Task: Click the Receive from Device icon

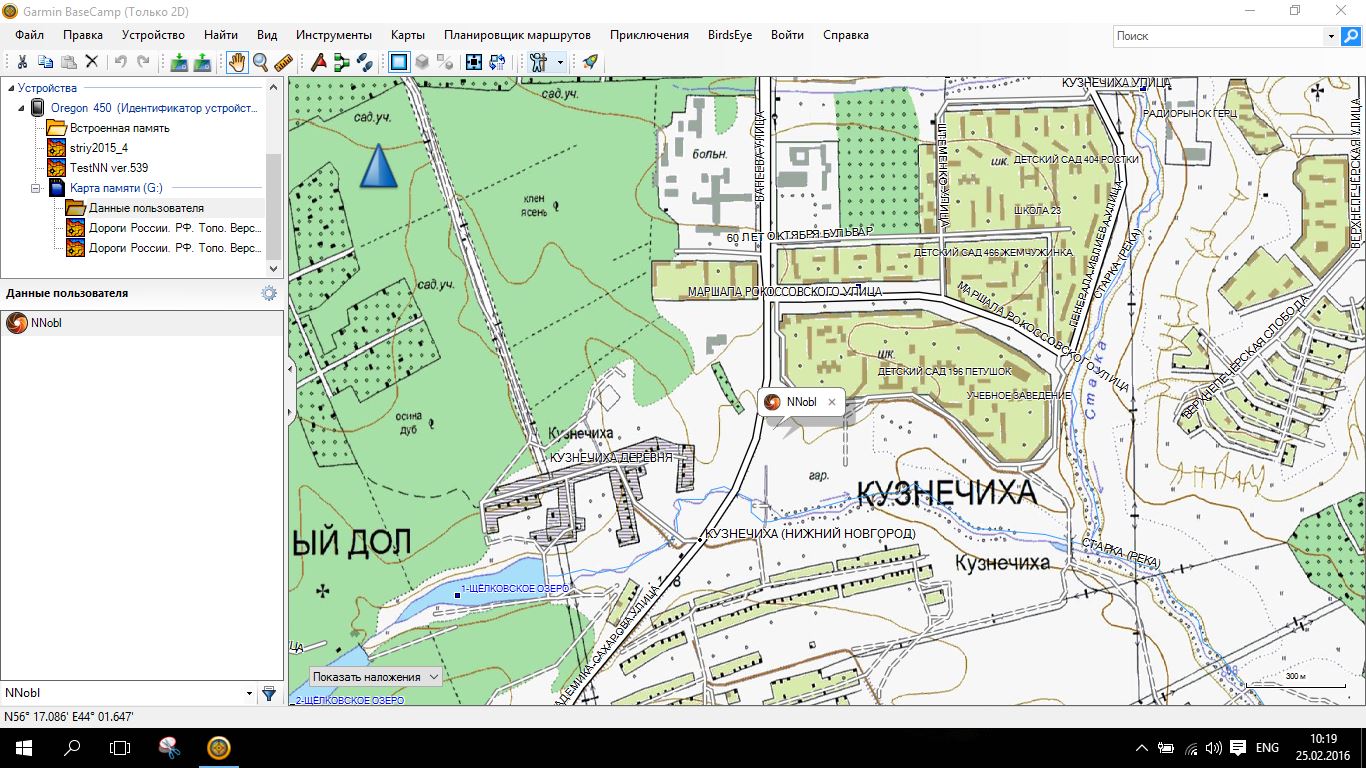Action: (202, 62)
